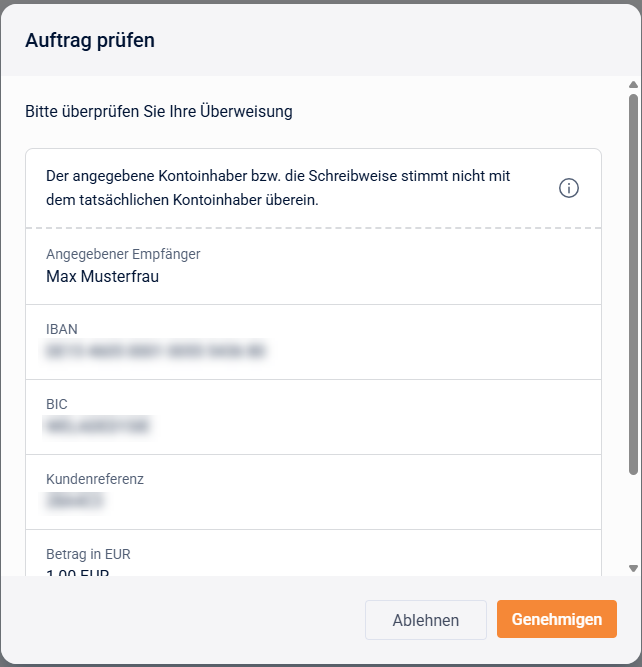Click the 1,00 EUR amount value
The image size is (642, 667).
pyautogui.click(x=78, y=573)
